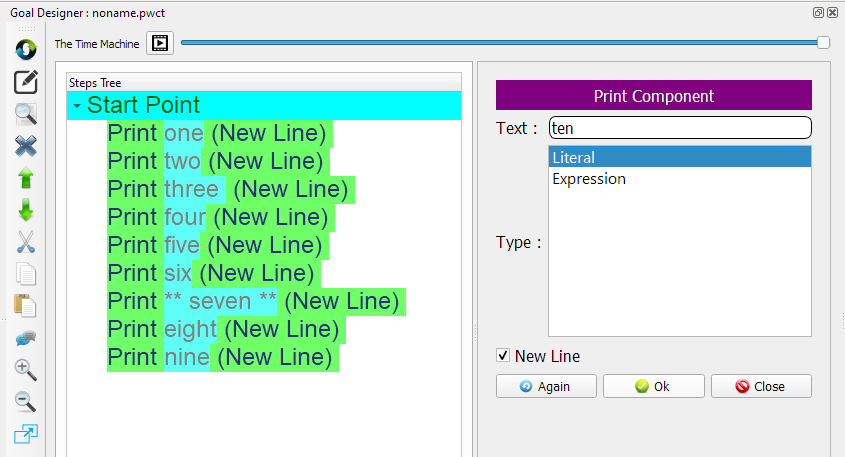Image resolution: width=845 pixels, height=457 pixels.
Task: Click the zoom in magnifier icon
Action: point(26,370)
